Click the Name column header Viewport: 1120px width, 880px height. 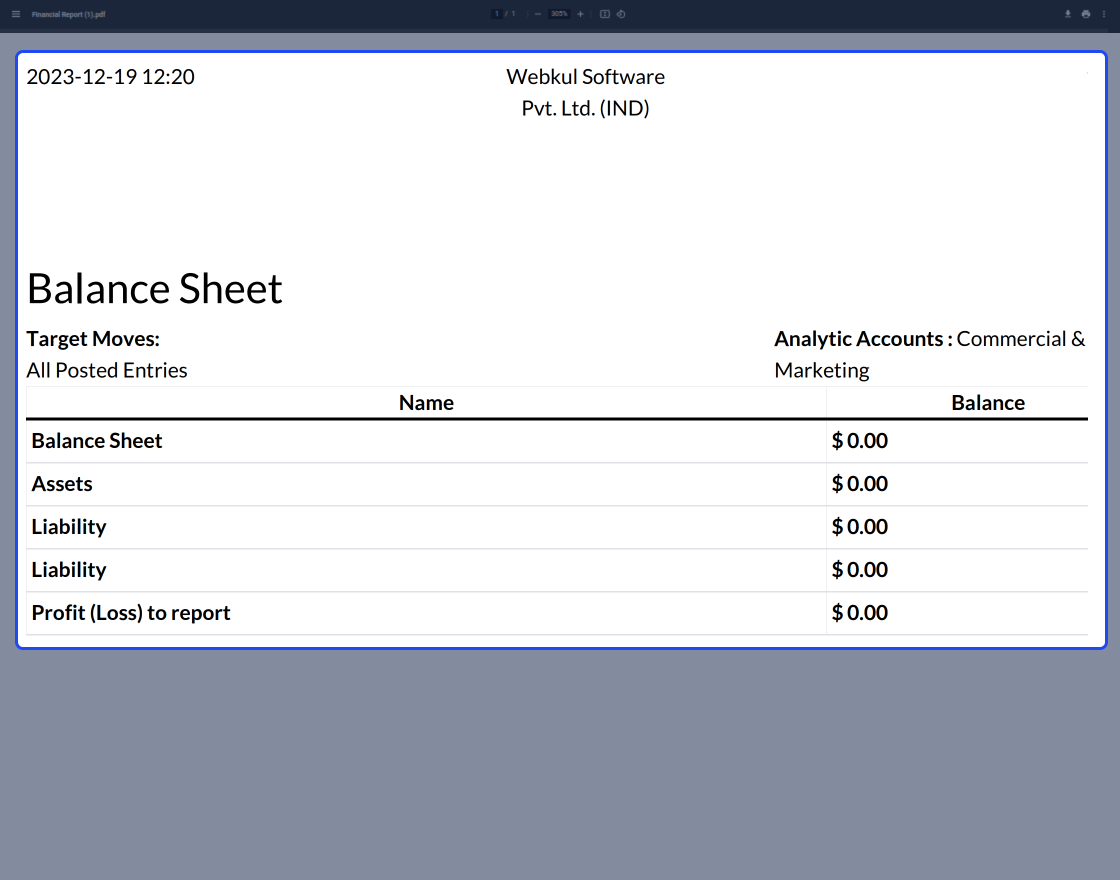pyautogui.click(x=426, y=403)
